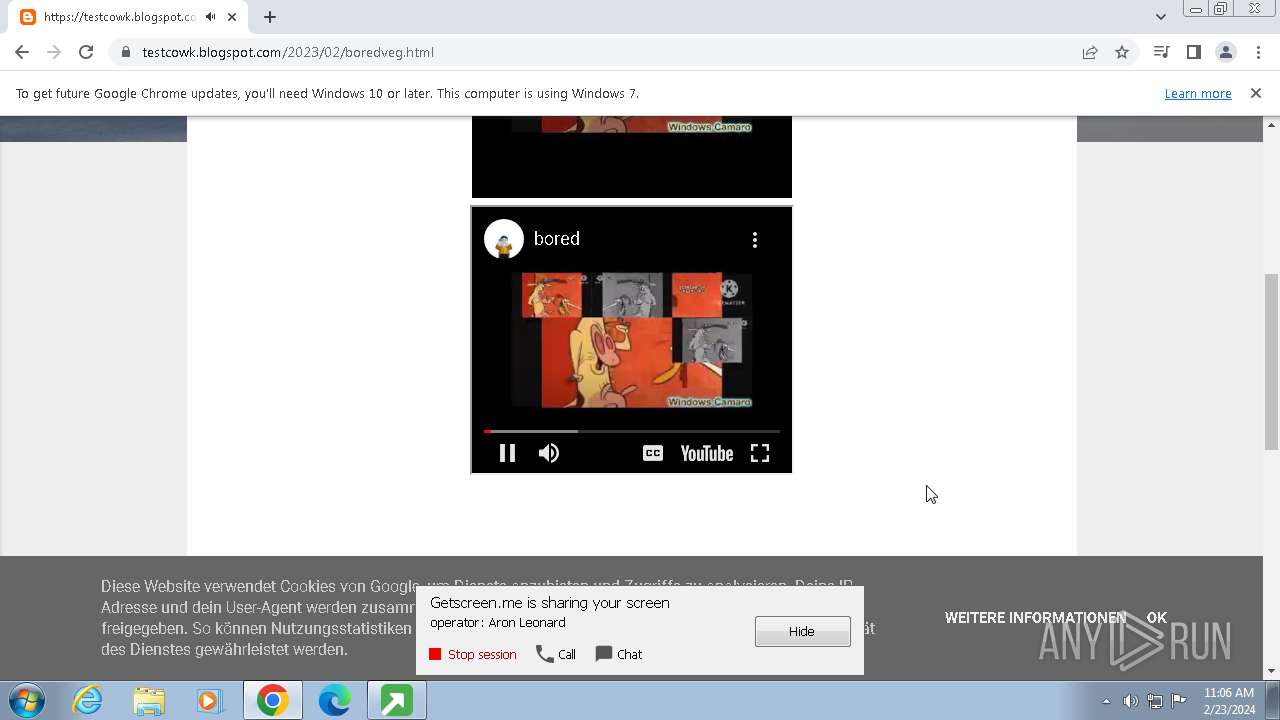Open the video's three-dot more menu

755,239
